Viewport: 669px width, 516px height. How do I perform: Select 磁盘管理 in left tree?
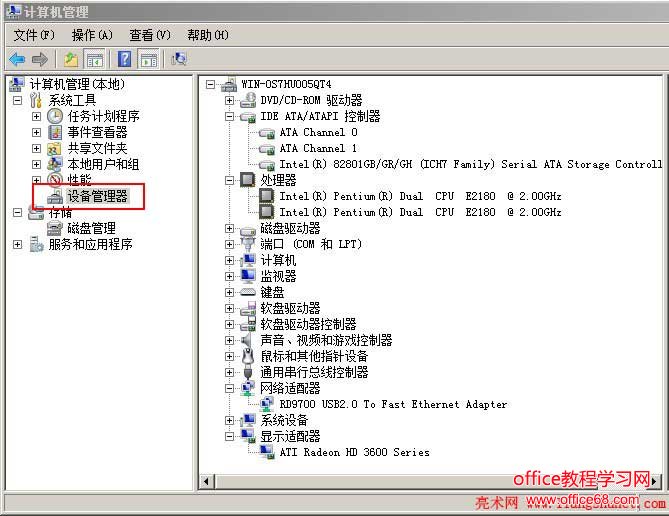[x=91, y=228]
